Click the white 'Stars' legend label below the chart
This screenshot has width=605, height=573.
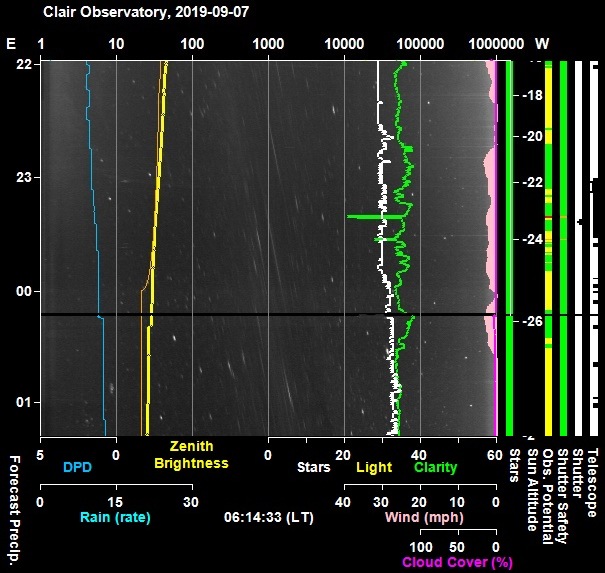pos(314,467)
